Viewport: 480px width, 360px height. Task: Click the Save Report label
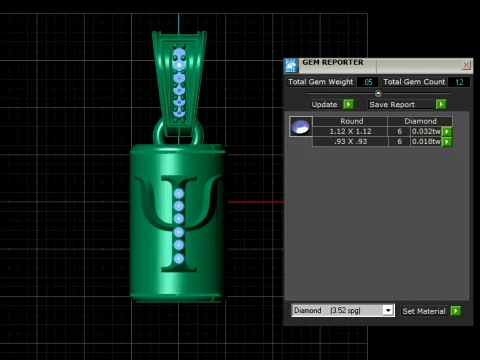392,104
